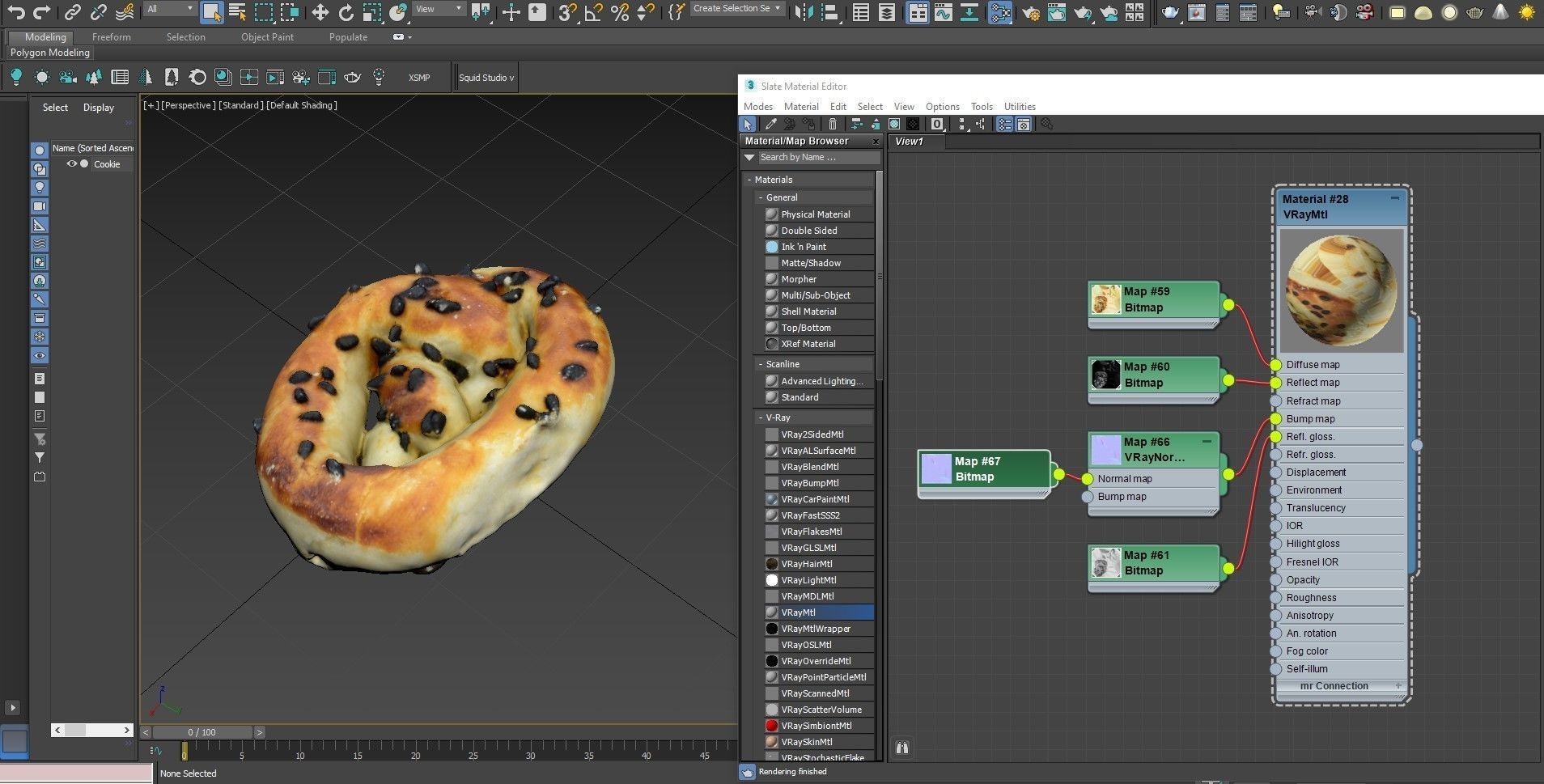Click the Diffuse map input socket

coord(1276,365)
